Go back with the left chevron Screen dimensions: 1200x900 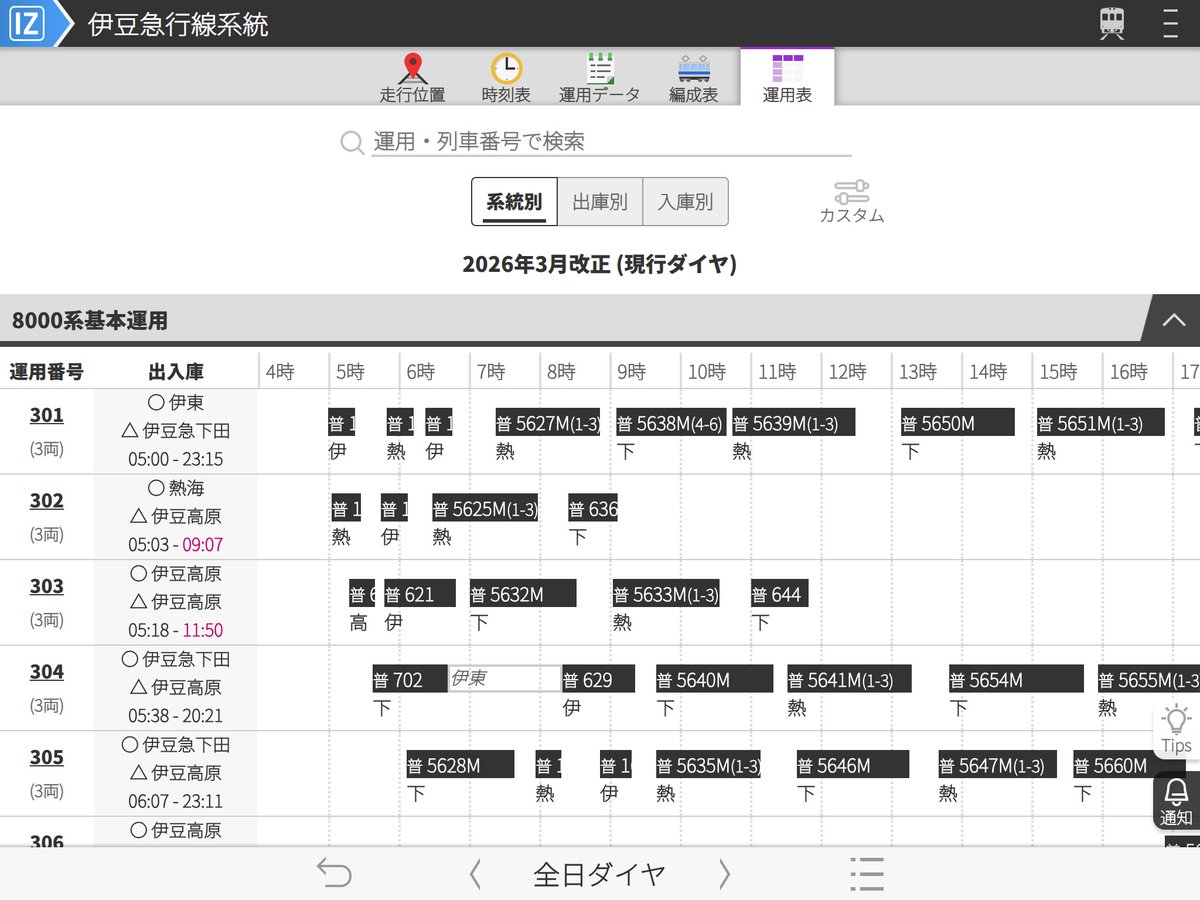474,873
